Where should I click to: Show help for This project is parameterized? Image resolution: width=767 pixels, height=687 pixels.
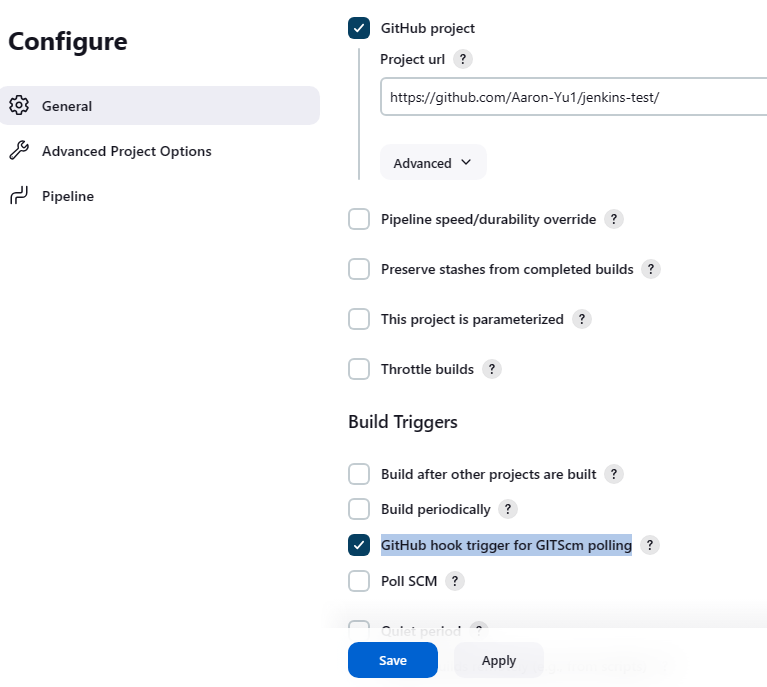click(x=582, y=319)
